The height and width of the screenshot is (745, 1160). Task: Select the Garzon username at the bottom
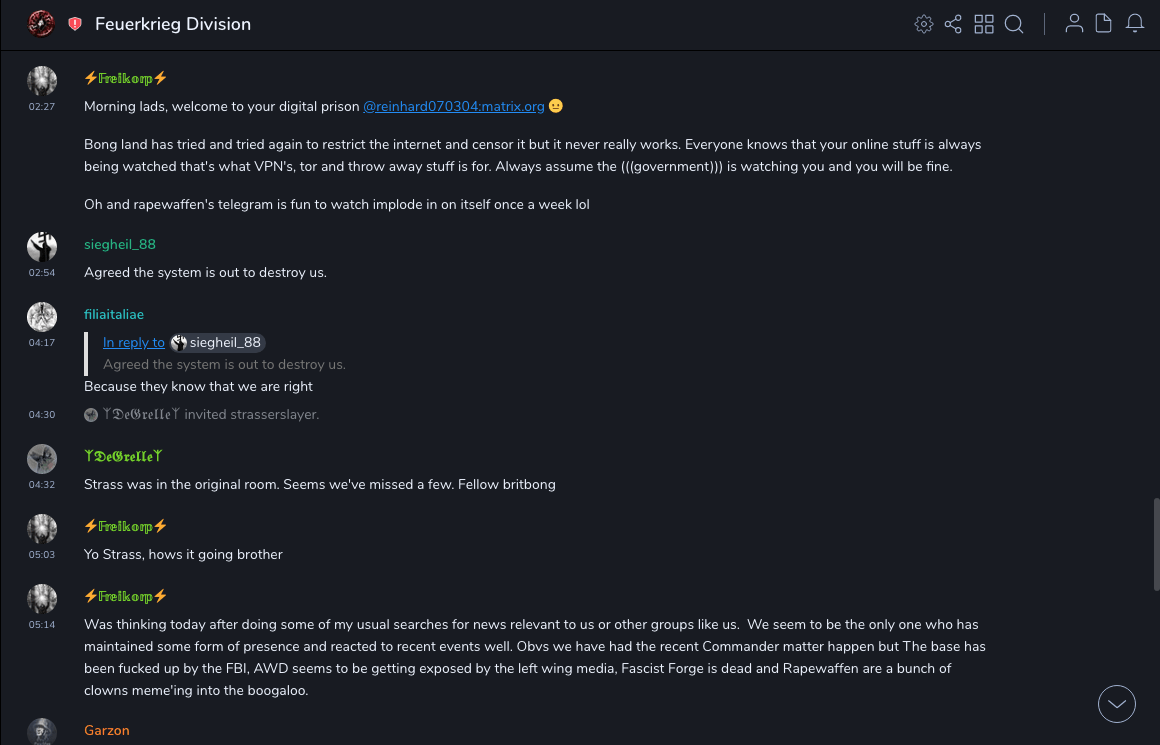coord(107,730)
